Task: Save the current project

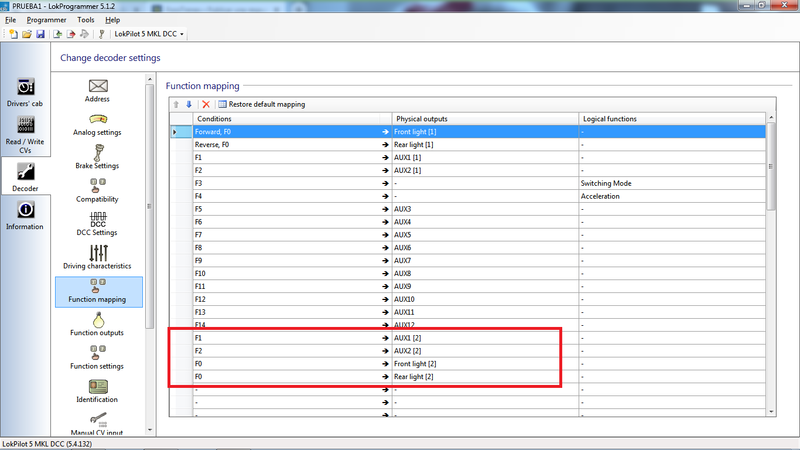Action: coord(40,34)
